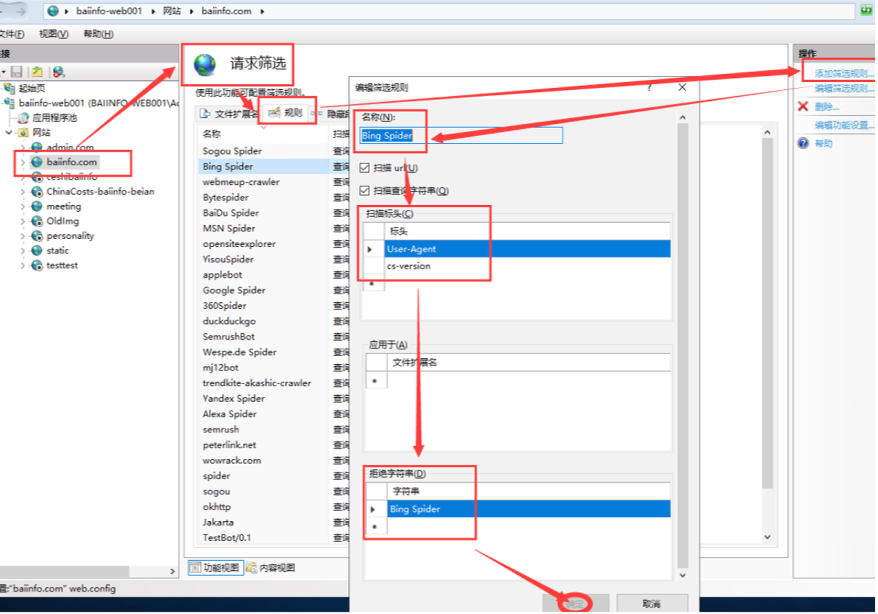This screenshot has width=878, height=614.
Task: Open the 视图(V) menu
Action: click(x=54, y=34)
